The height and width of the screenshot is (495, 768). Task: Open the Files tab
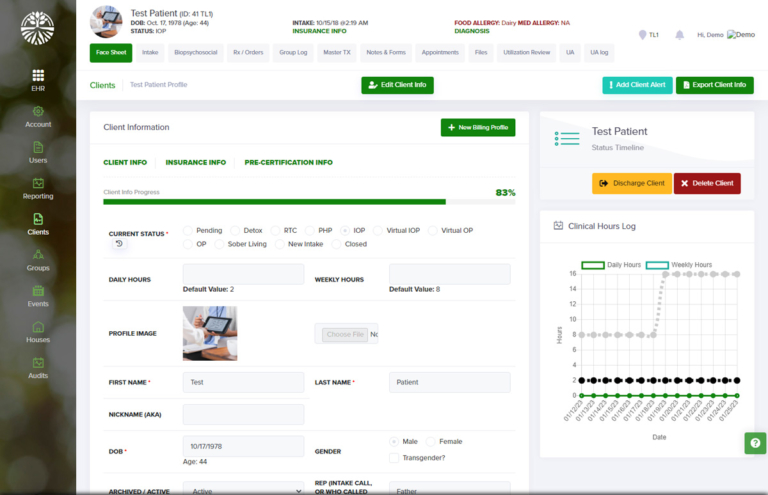point(481,52)
